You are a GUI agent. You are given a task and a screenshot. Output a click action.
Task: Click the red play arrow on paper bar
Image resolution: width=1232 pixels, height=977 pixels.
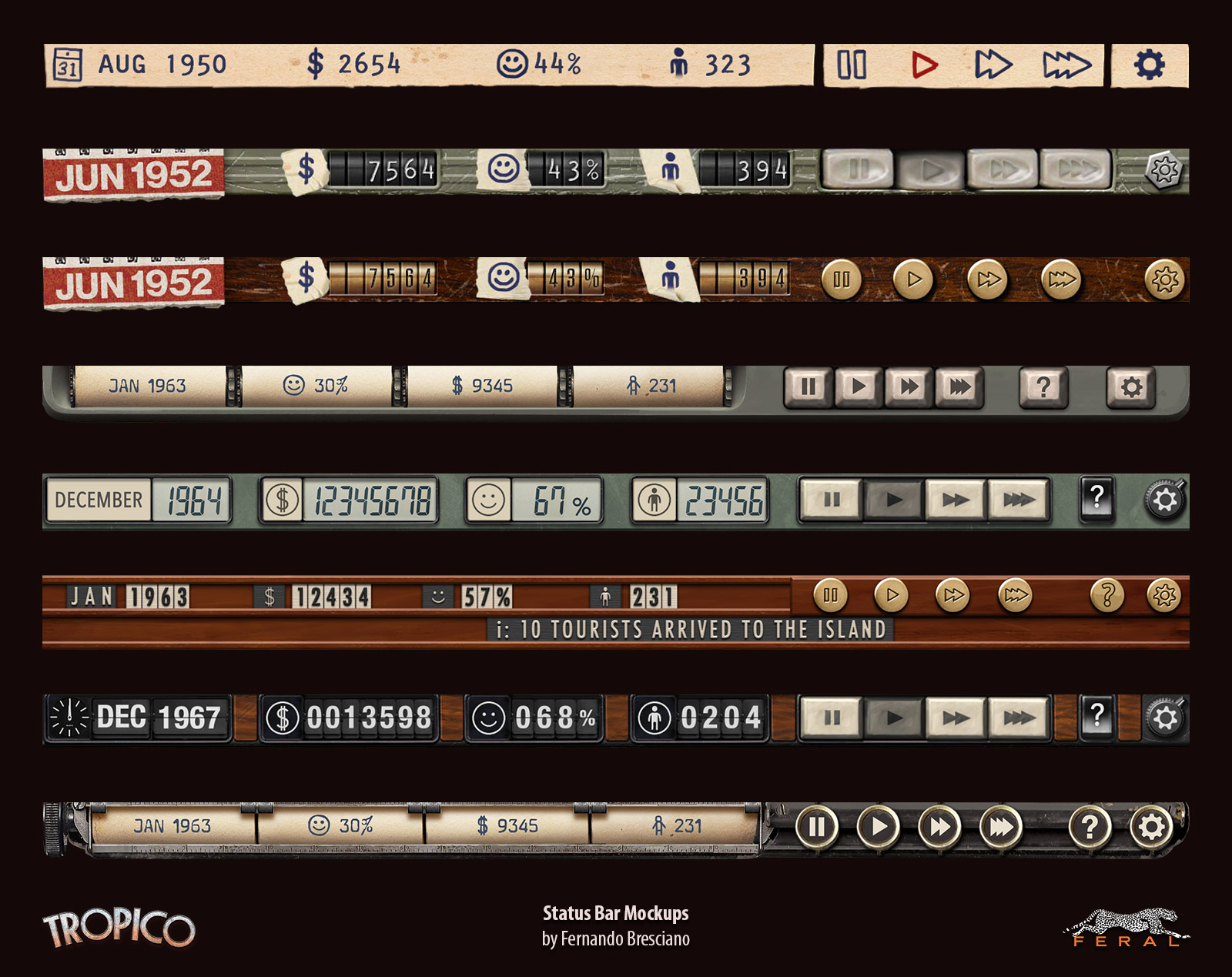point(924,65)
